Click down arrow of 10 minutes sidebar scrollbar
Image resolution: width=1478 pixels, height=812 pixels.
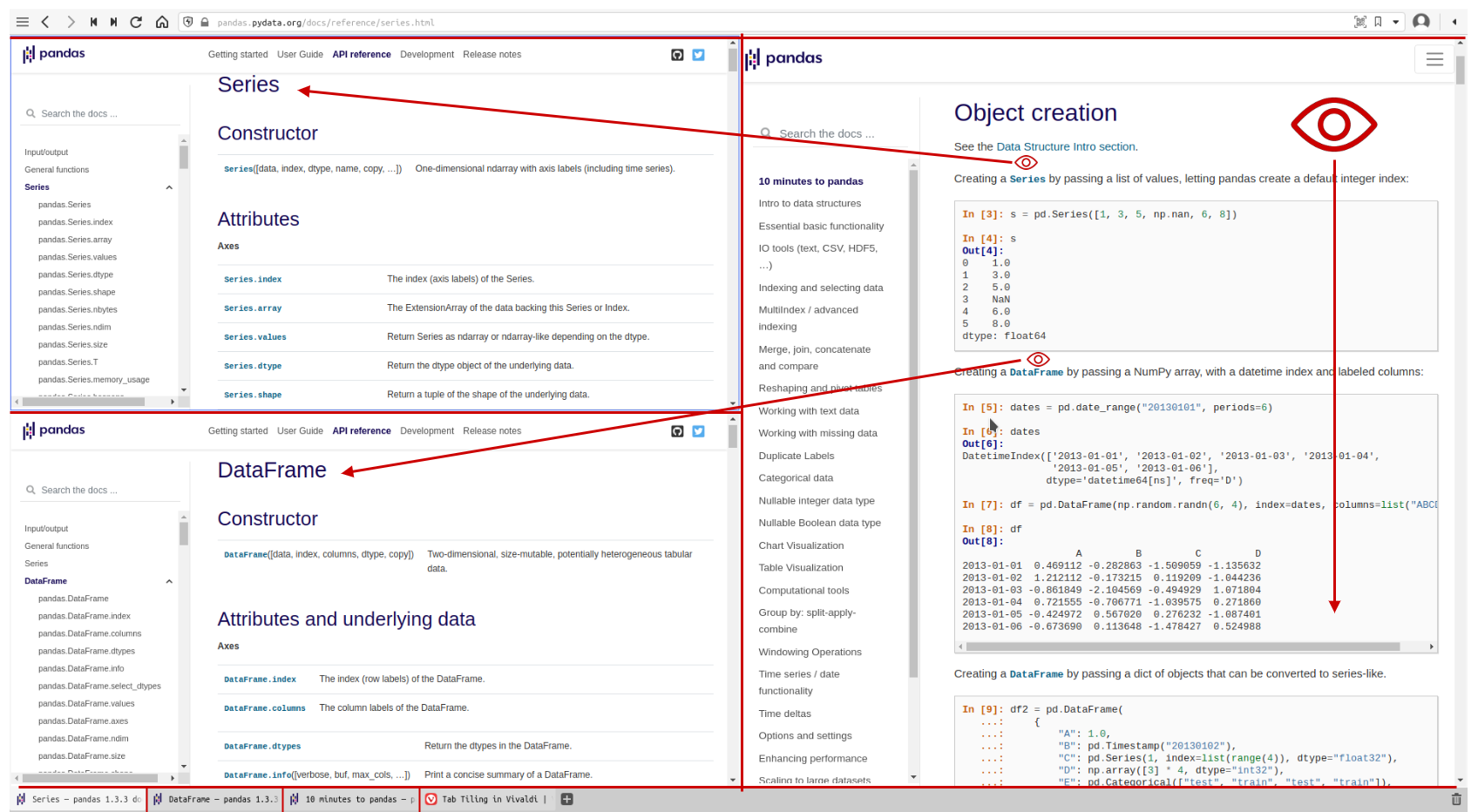pyautogui.click(x=913, y=777)
